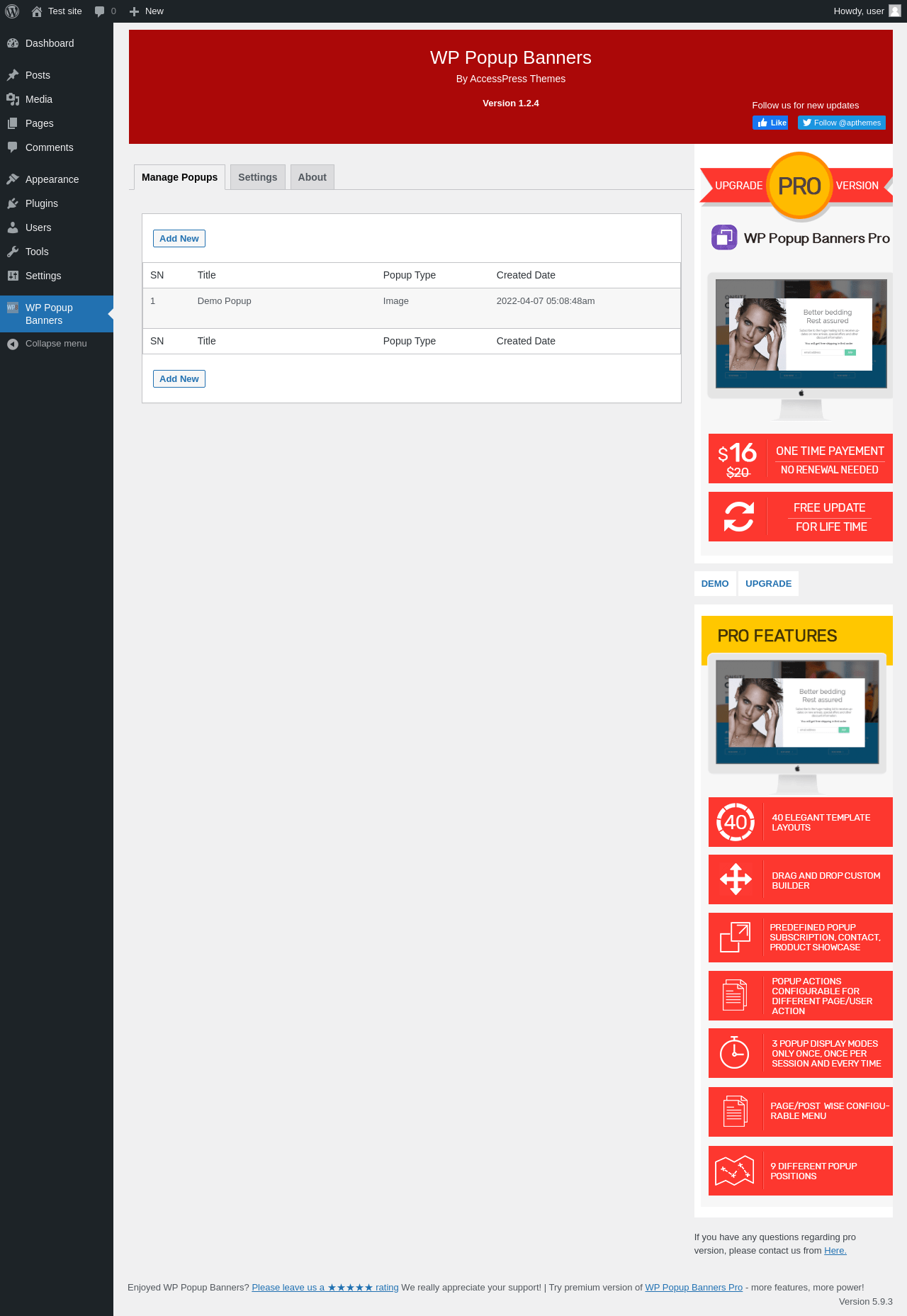
Task: Click the Facebook Like button
Action: click(770, 123)
